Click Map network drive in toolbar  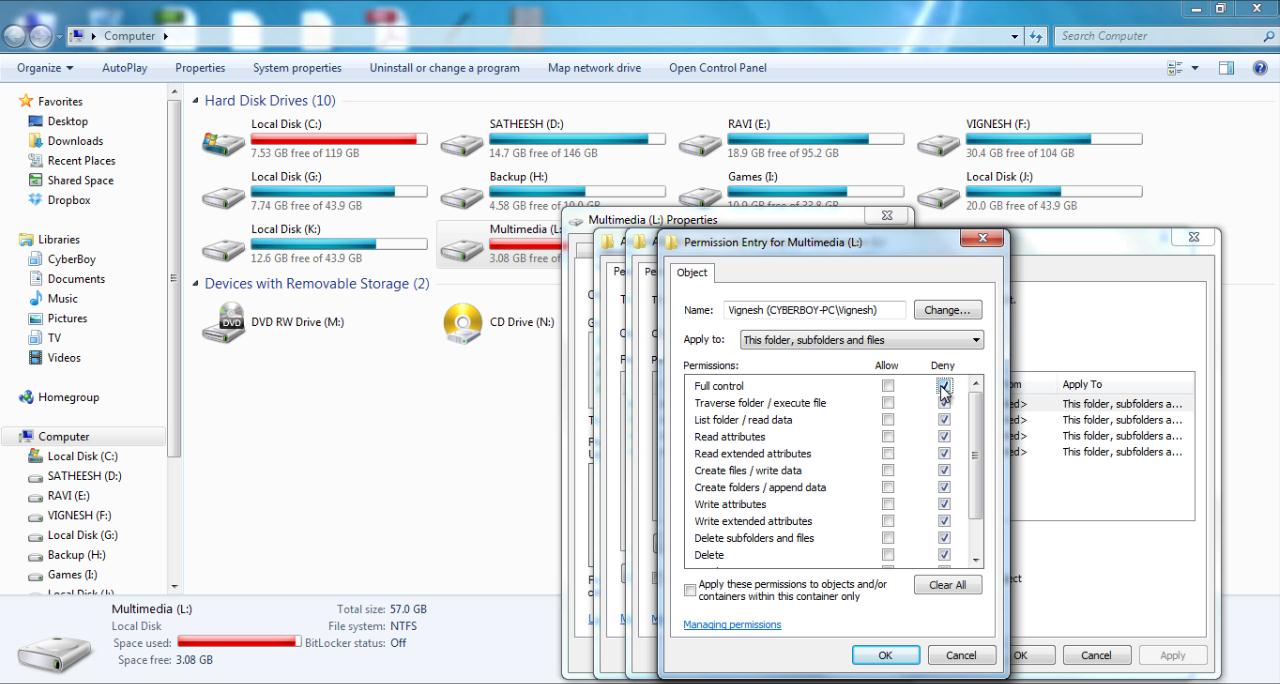point(594,68)
